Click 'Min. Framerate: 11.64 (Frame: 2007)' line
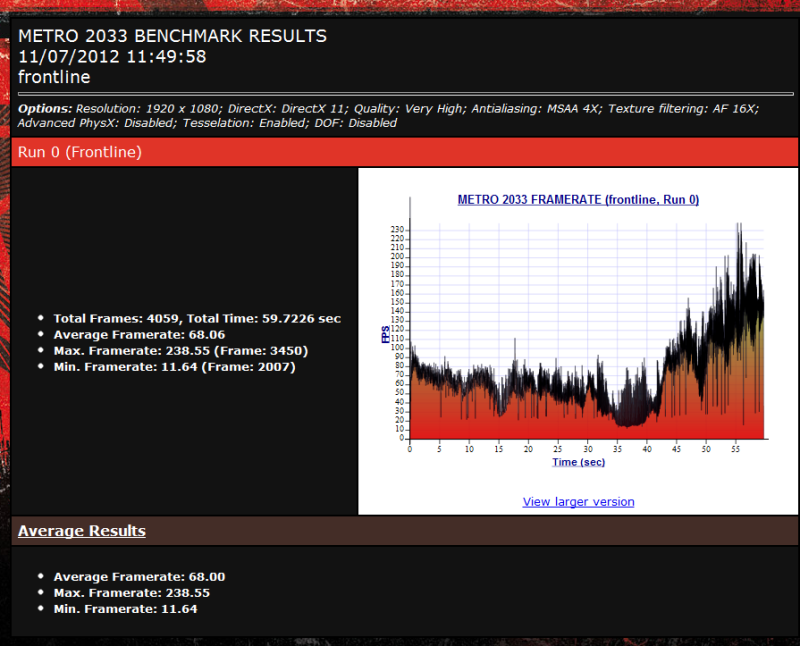The height and width of the screenshot is (646, 800). (x=174, y=367)
